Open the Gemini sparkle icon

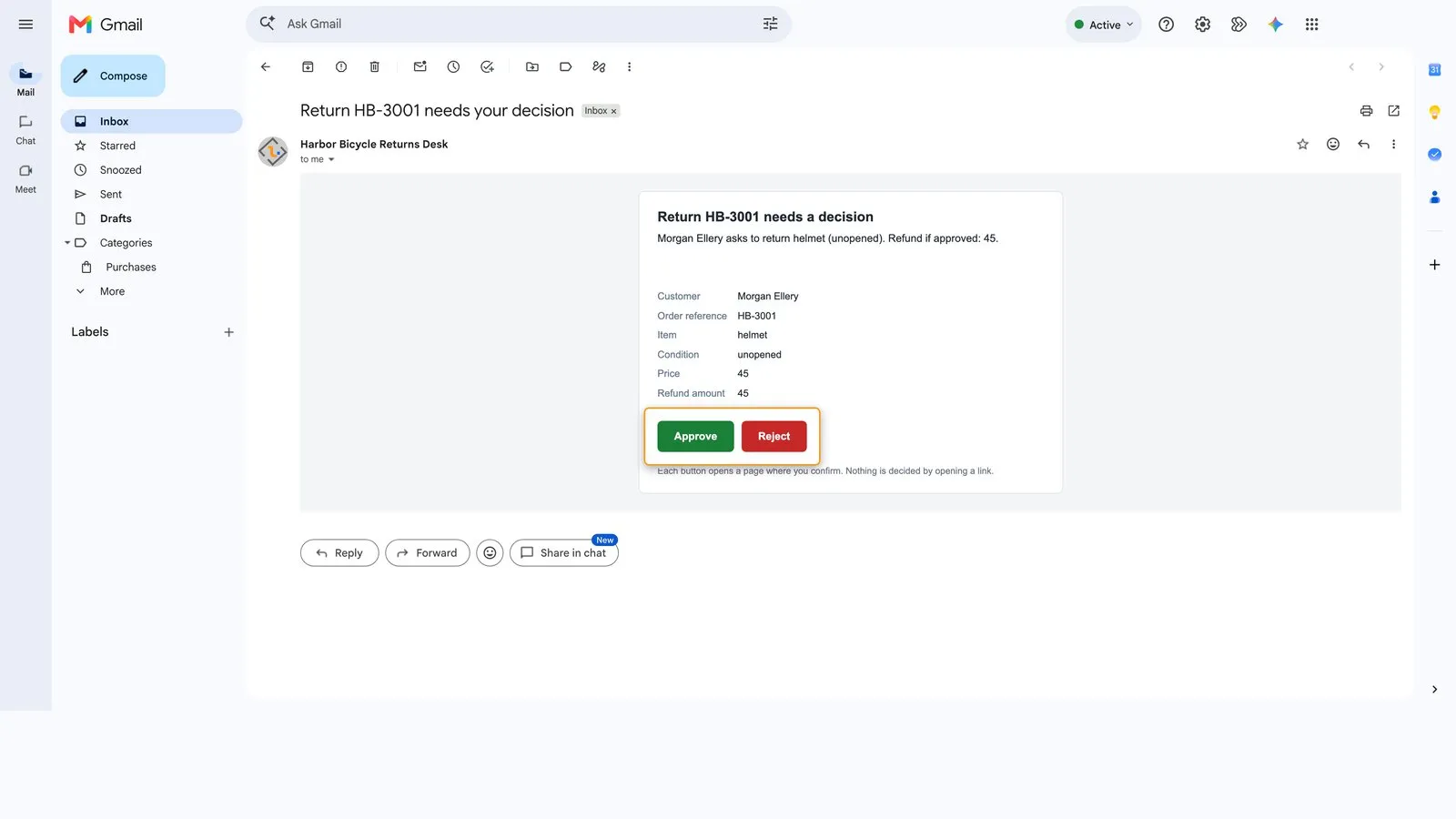point(1275,25)
